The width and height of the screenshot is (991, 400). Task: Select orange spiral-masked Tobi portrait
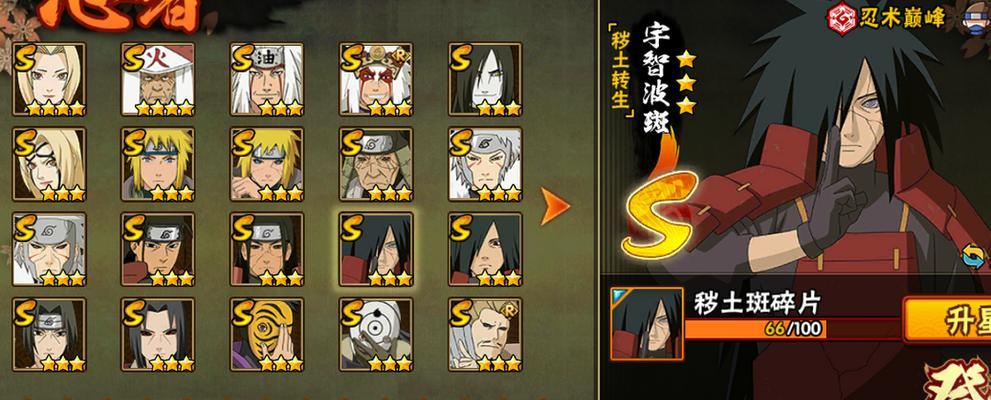[x=267, y=334]
